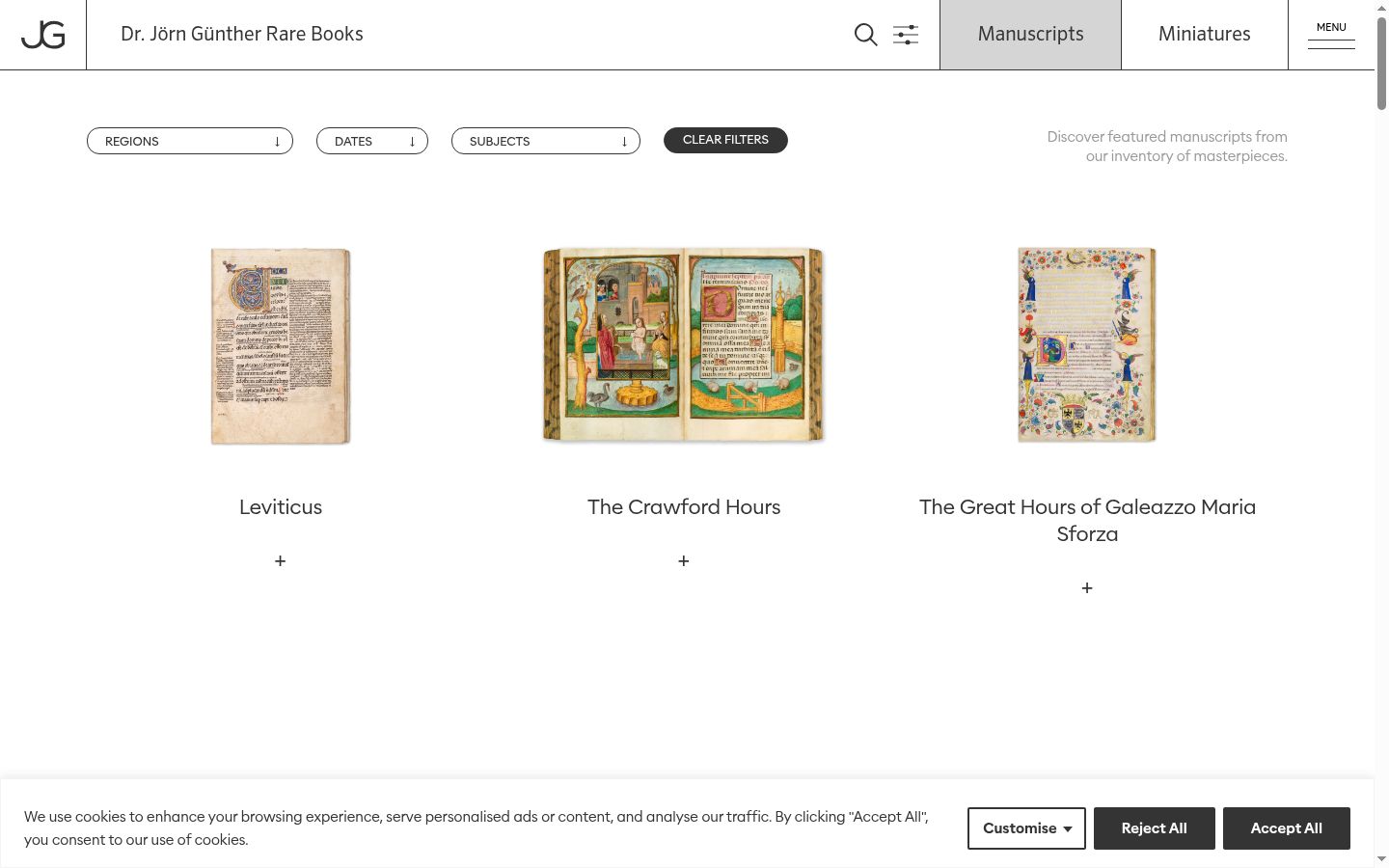Expand Leviticus details with plus icon
Screen dimensions: 1389x868
280,560
